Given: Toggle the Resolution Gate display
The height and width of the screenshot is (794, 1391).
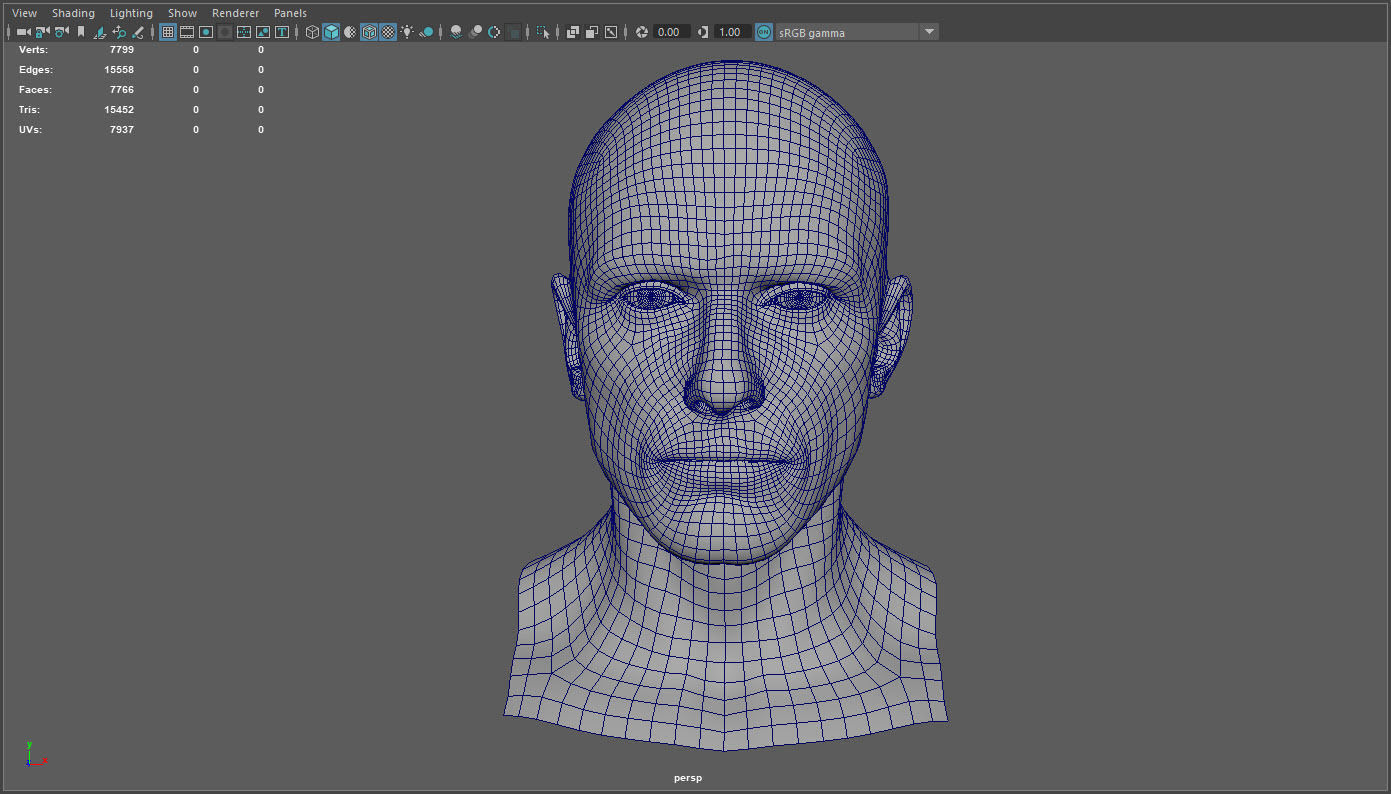Looking at the screenshot, I should pos(206,32).
